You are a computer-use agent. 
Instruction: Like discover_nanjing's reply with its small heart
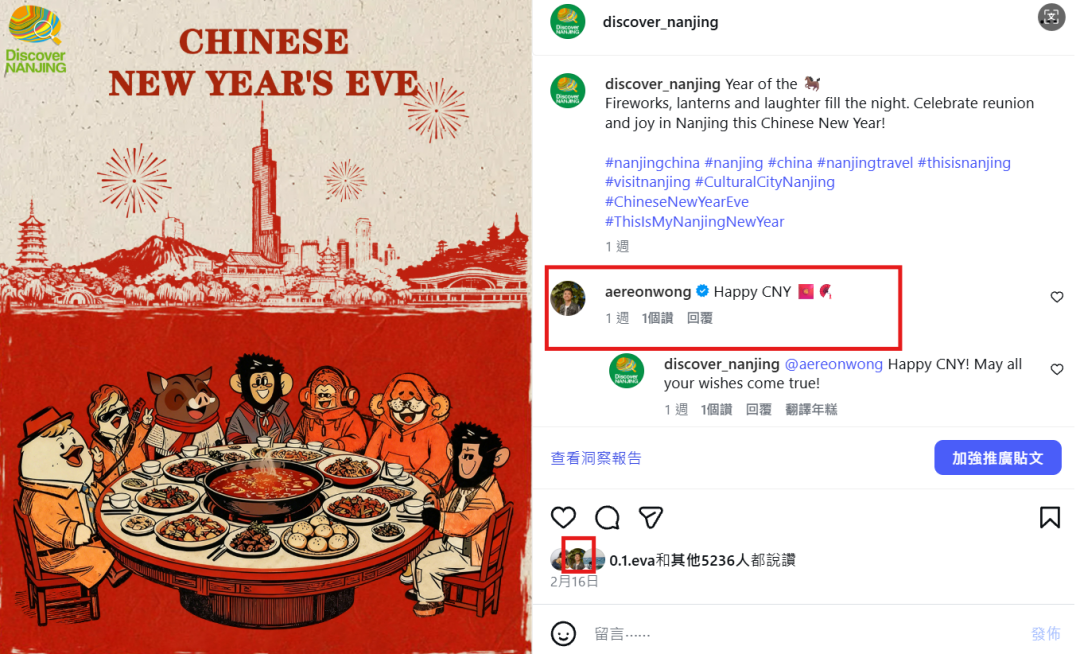click(1057, 370)
